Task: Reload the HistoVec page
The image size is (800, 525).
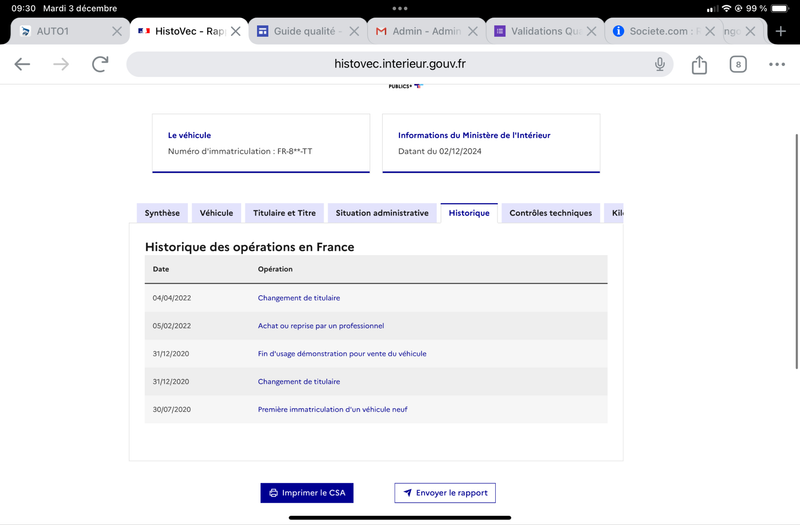Action: pos(100,64)
